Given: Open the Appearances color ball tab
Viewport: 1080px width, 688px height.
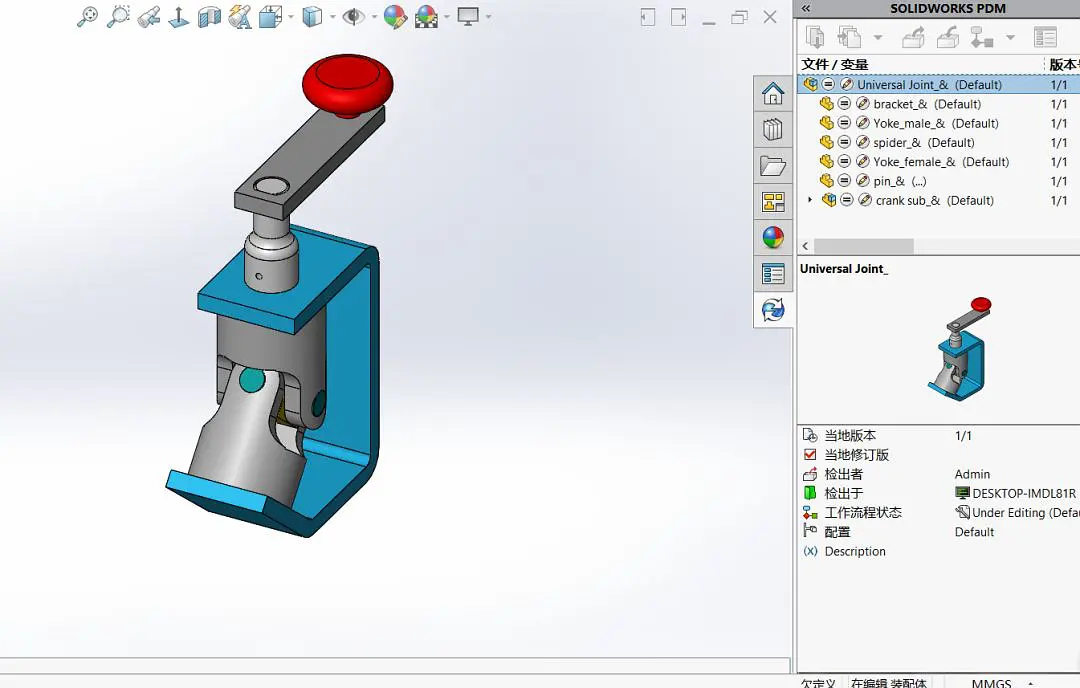Looking at the screenshot, I should [773, 238].
